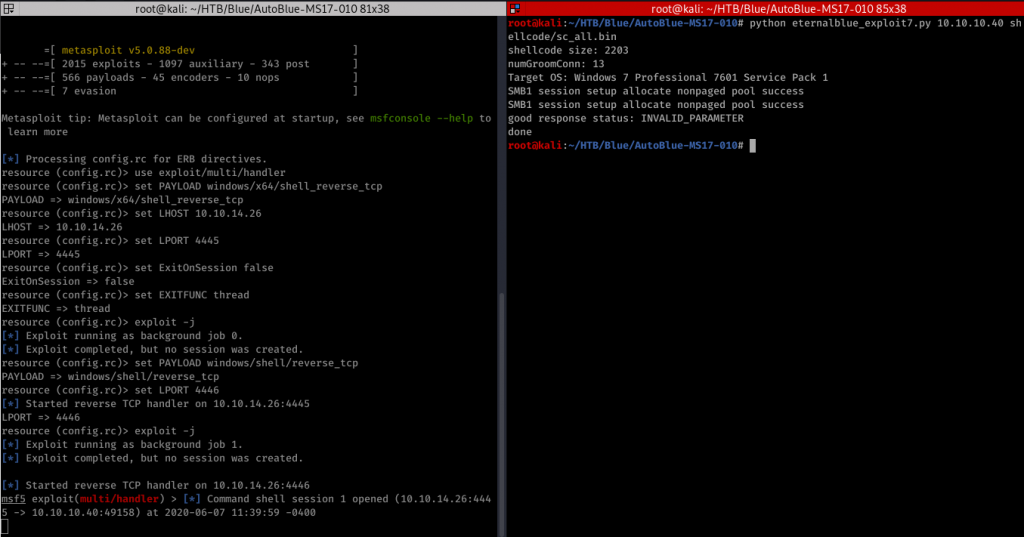Click the '10.10.10.40:49158' session timestamp line
The height and width of the screenshot is (537, 1024).
[x=159, y=513]
